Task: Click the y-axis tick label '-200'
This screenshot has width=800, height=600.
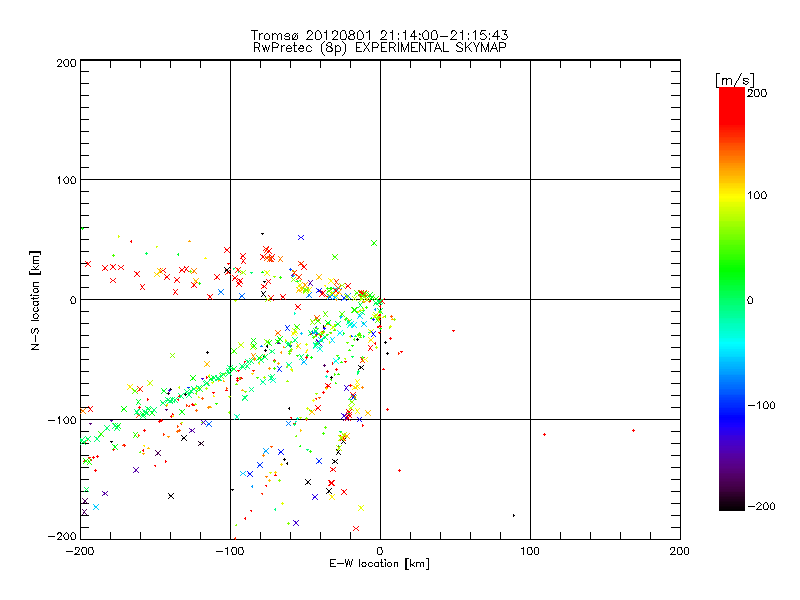Action: point(62,537)
